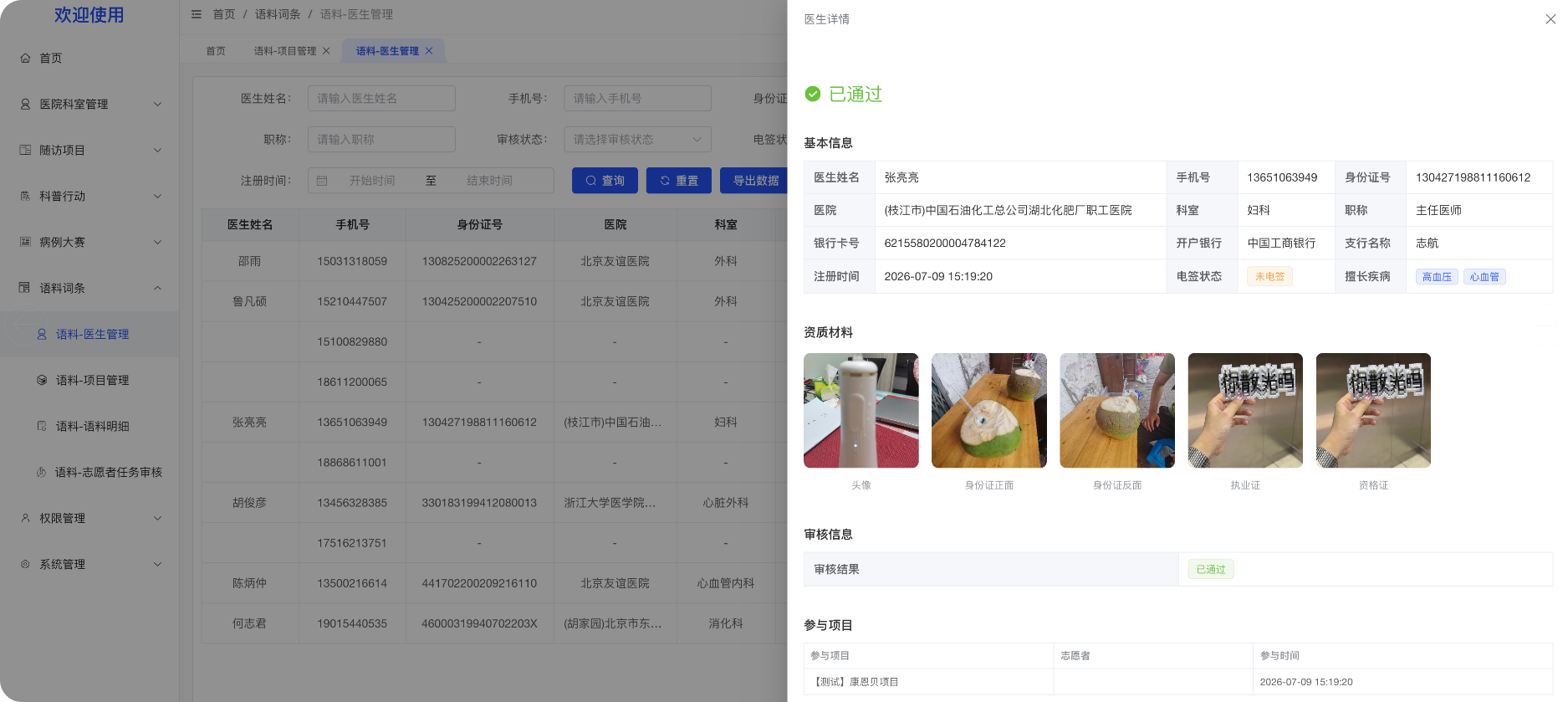Close the 医生详情 drawer with X icon
Viewport: 1568px width, 702px height.
[x=1550, y=19]
